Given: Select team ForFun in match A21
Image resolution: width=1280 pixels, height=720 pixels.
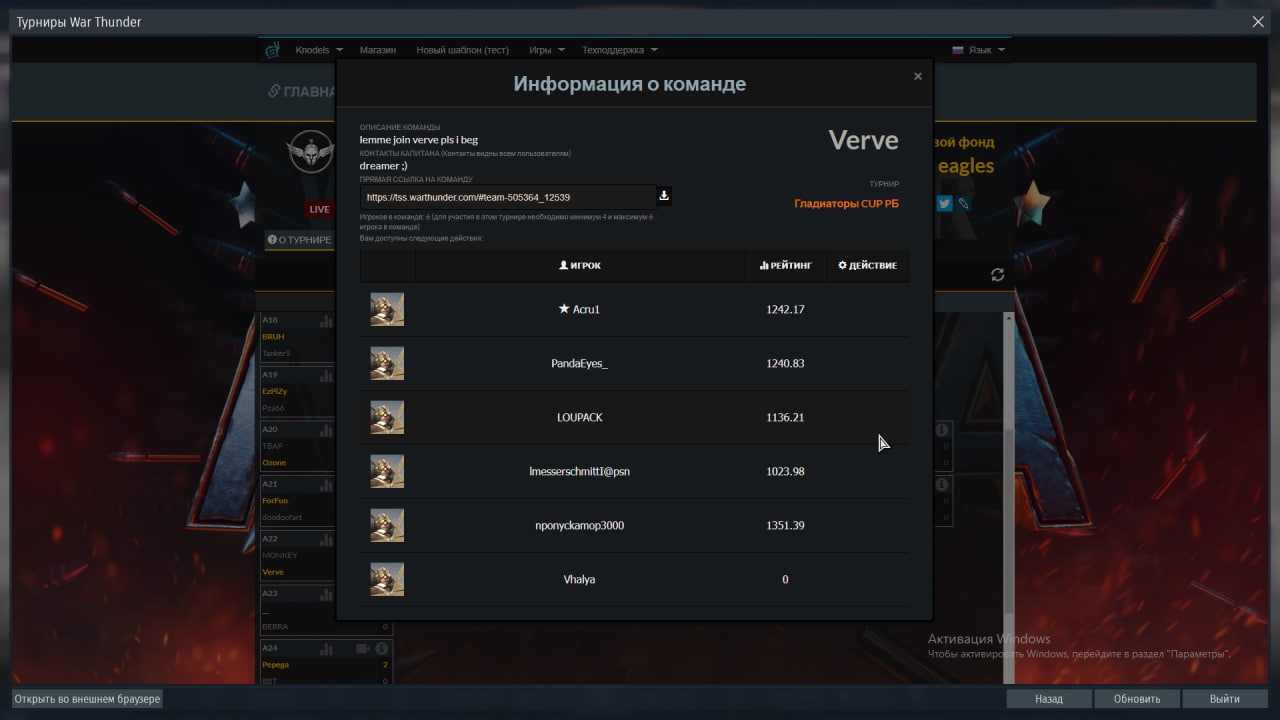Looking at the screenshot, I should click(274, 500).
